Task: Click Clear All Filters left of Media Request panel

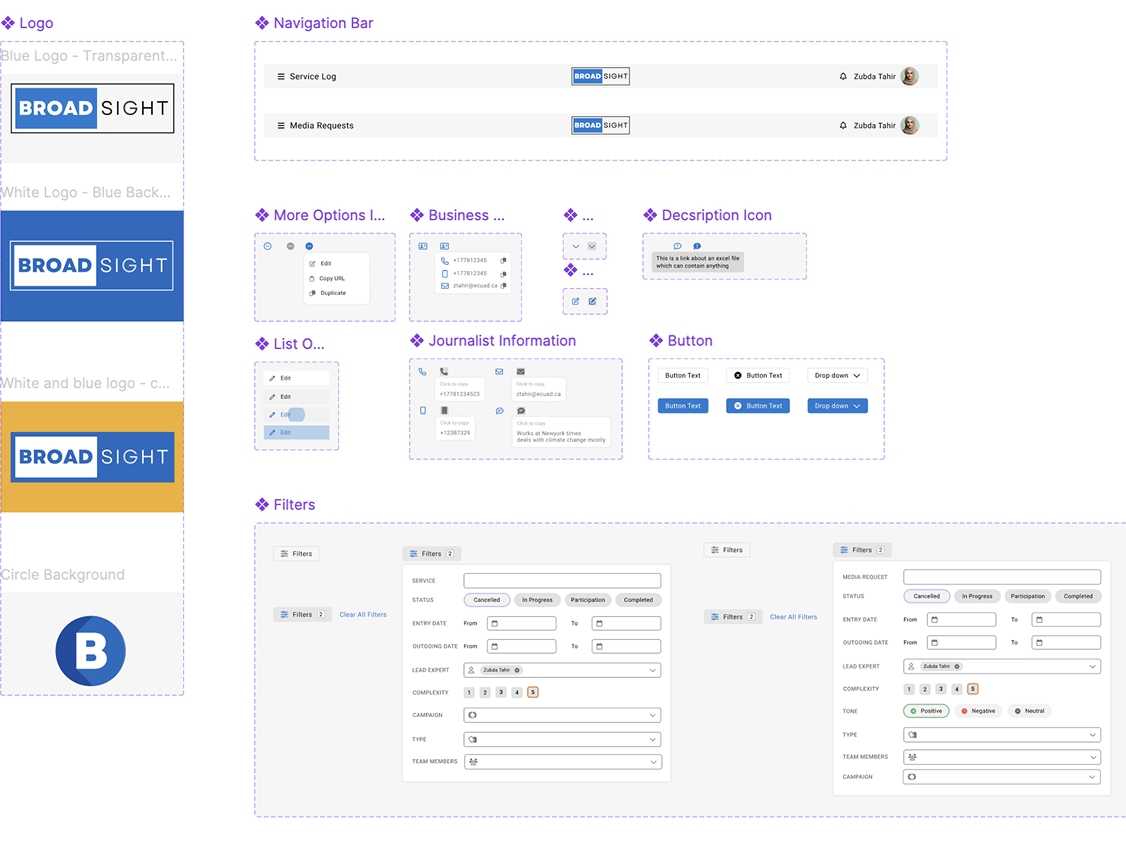Action: click(794, 617)
